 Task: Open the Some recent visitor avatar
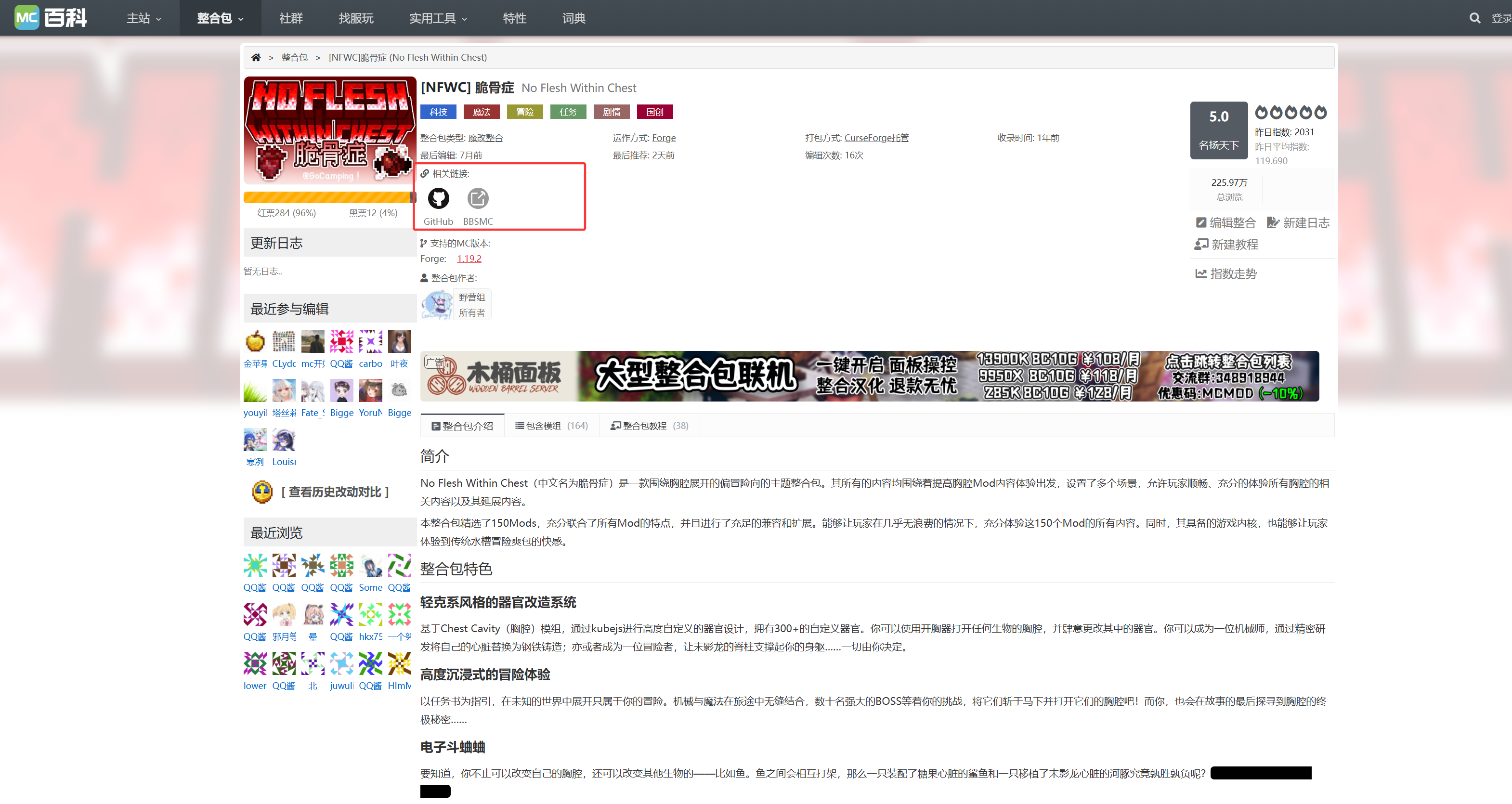[371, 566]
